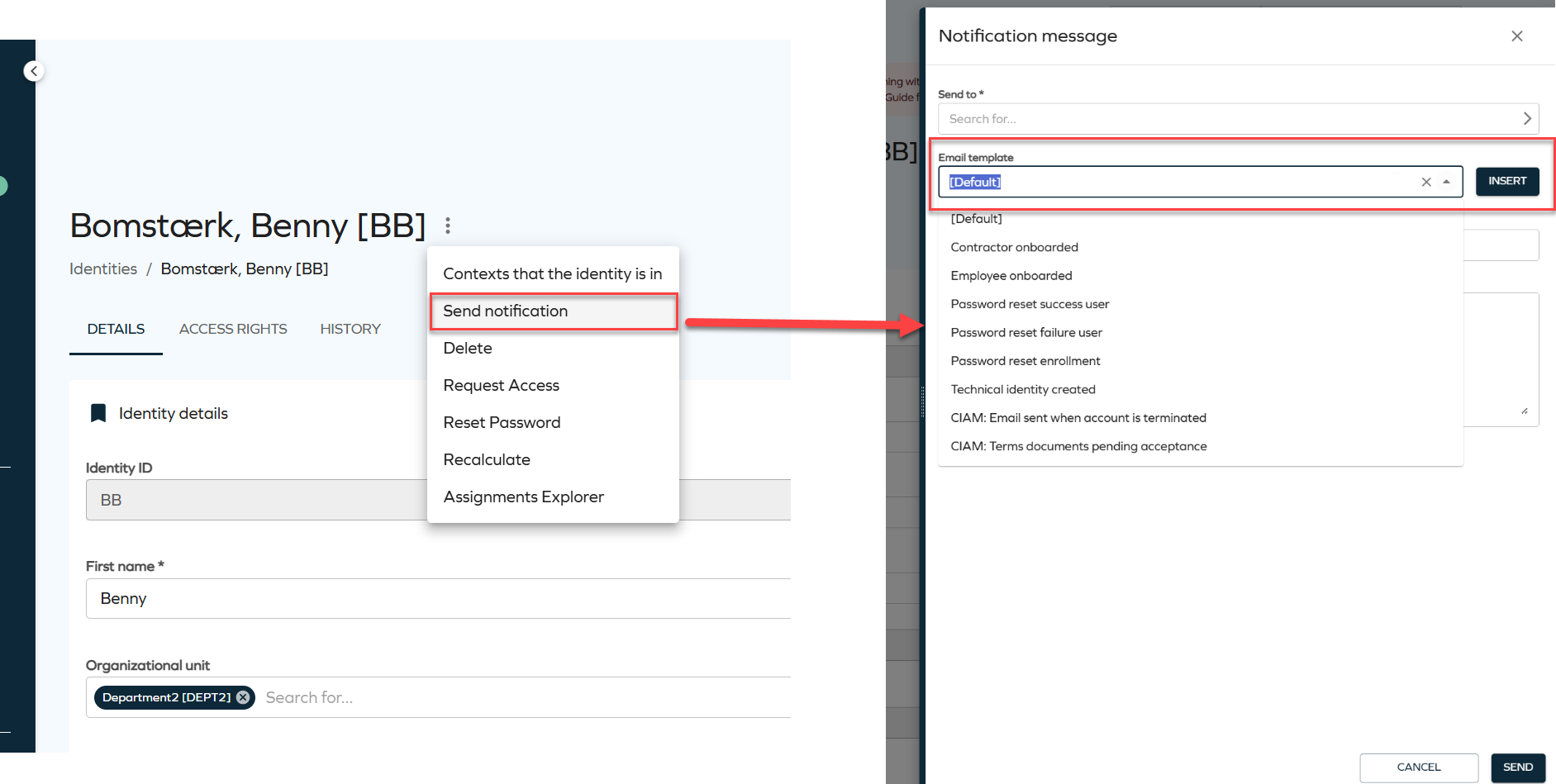Open the HISTORY tab
The image size is (1556, 784).
[x=350, y=329]
